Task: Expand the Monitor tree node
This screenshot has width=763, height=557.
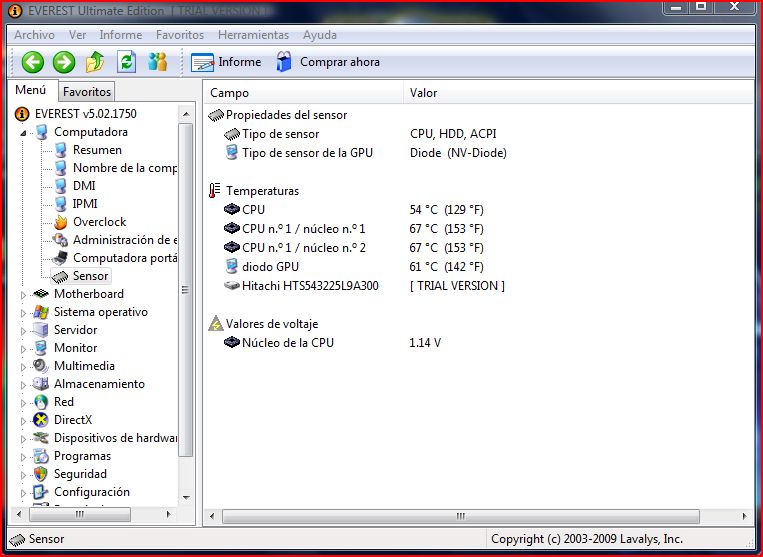Action: tap(23, 349)
